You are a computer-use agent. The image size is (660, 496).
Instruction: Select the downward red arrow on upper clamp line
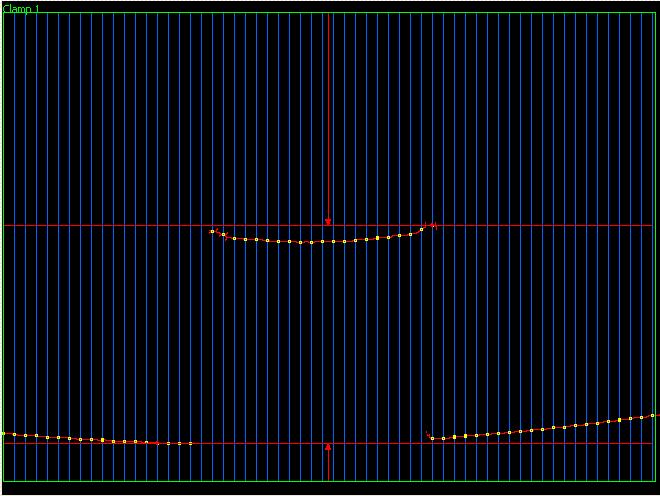coord(328,221)
